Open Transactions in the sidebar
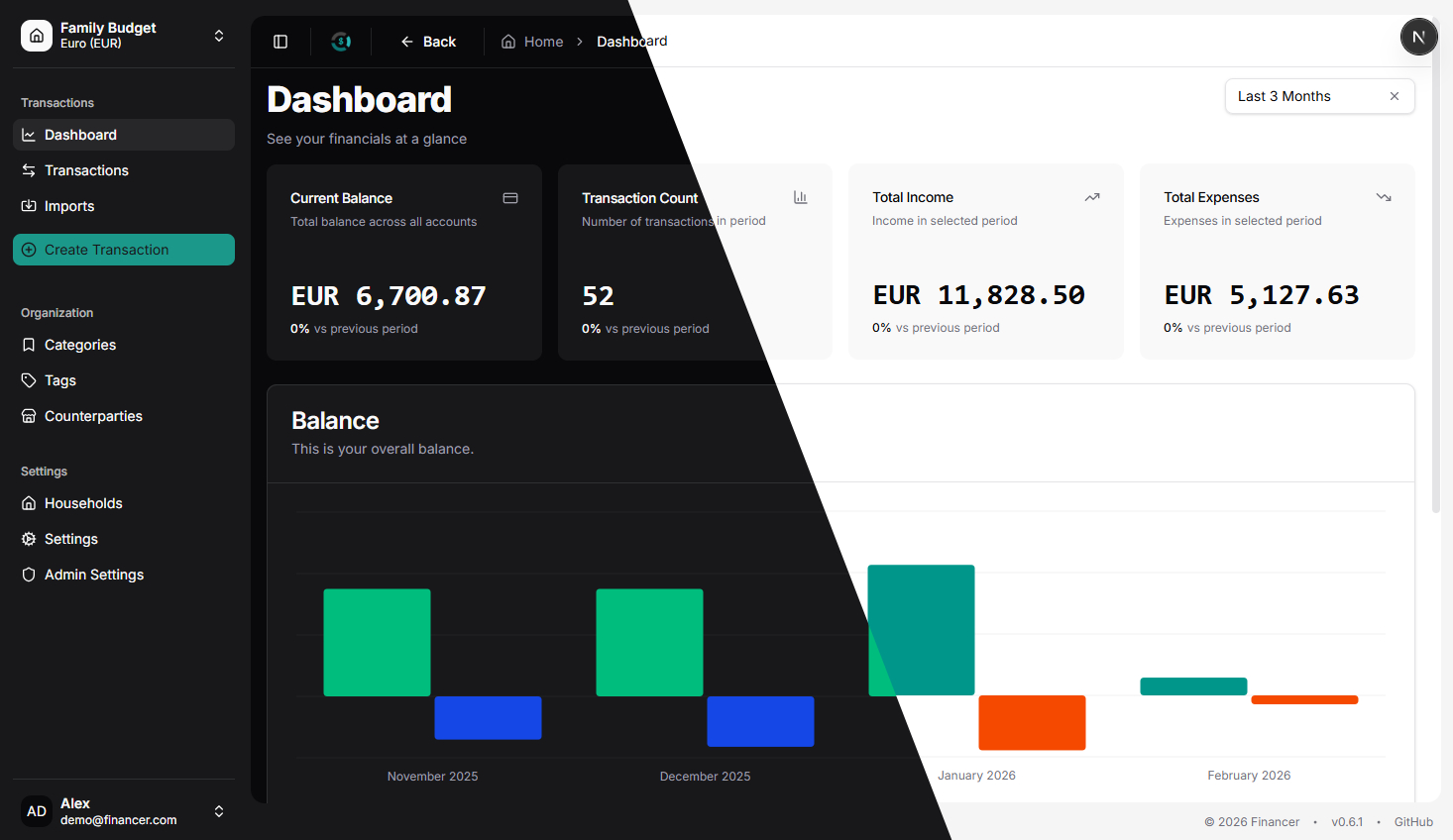1453x840 pixels. [86, 170]
